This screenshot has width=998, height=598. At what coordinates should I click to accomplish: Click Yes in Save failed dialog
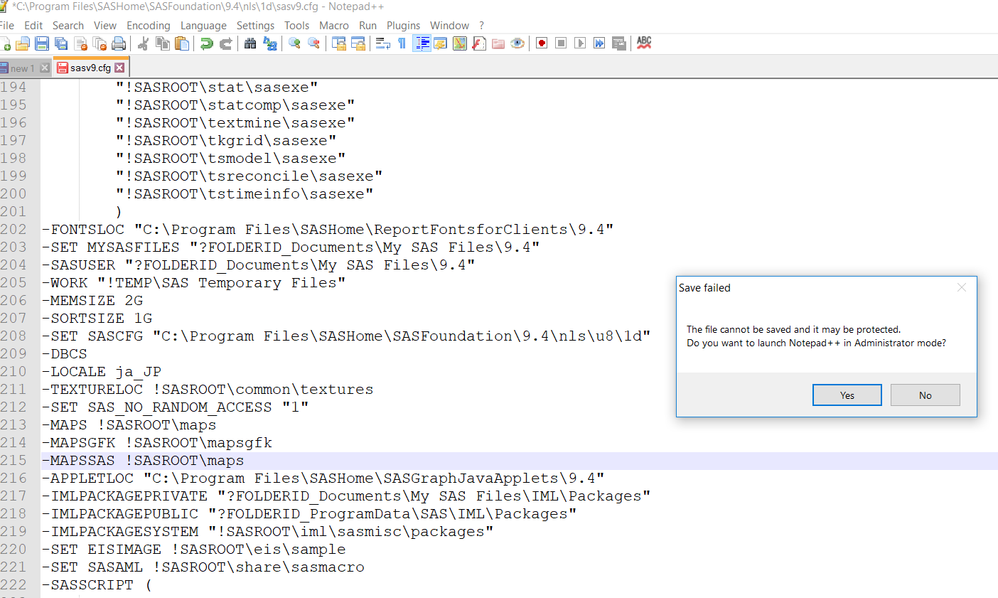847,395
